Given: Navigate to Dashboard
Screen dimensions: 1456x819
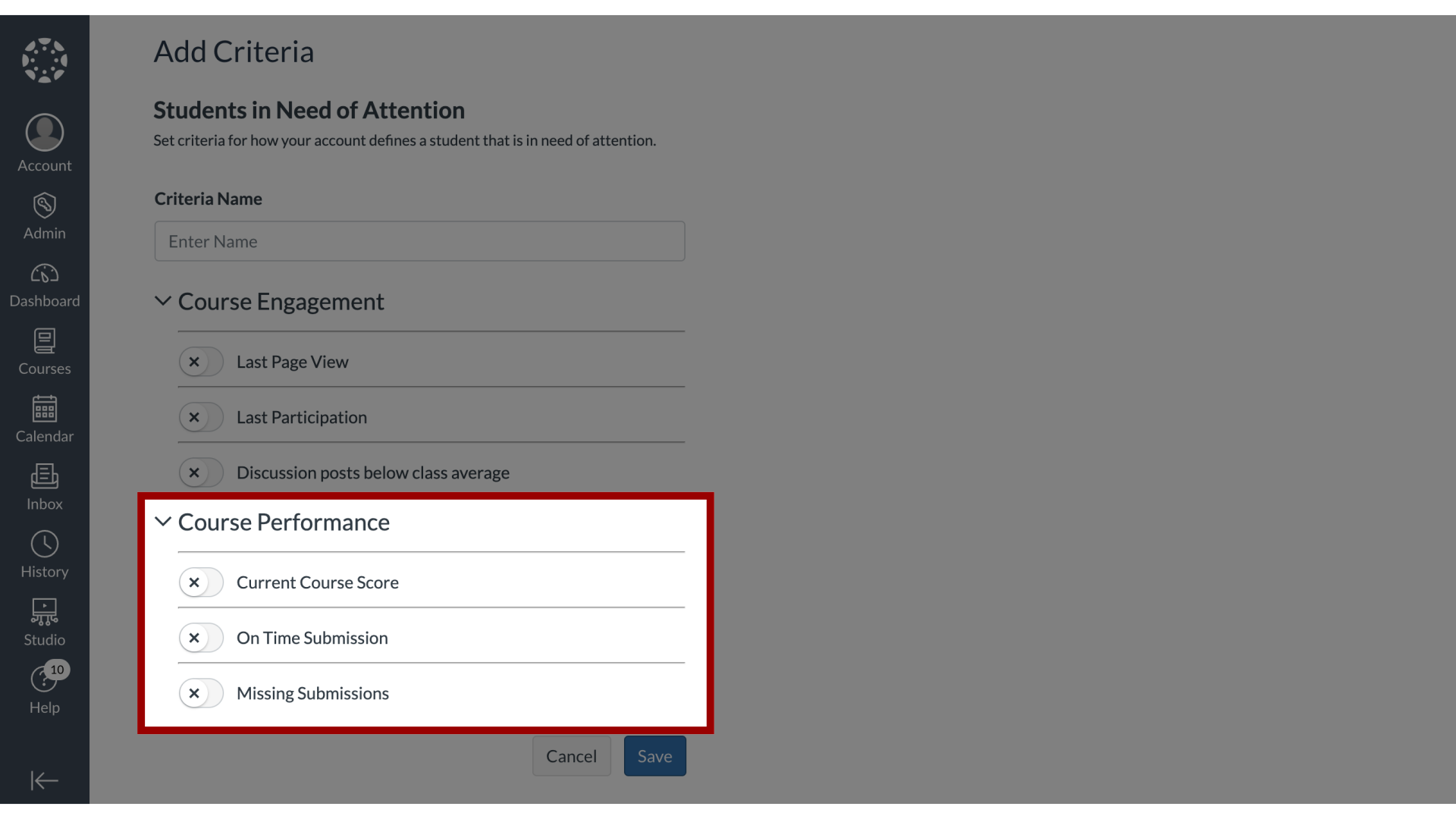Looking at the screenshot, I should pos(44,284).
